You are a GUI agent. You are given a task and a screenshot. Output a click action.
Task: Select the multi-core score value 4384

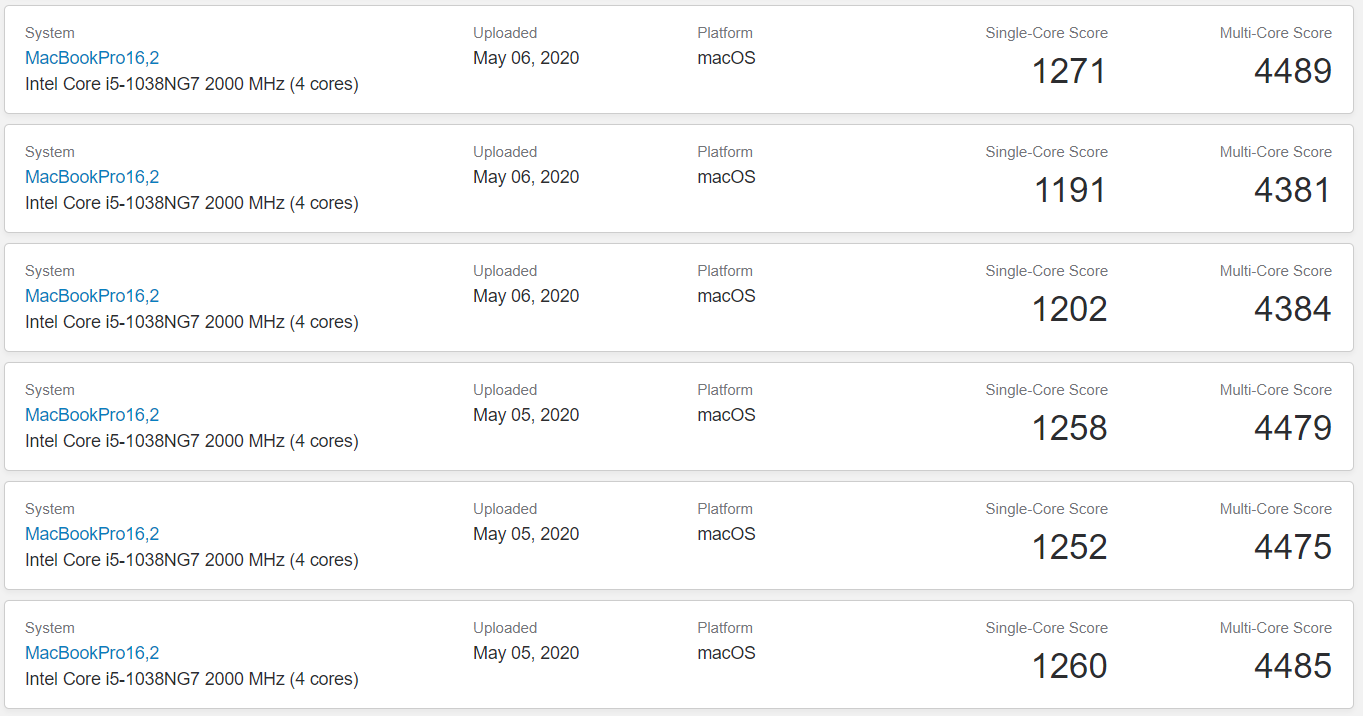(1292, 309)
